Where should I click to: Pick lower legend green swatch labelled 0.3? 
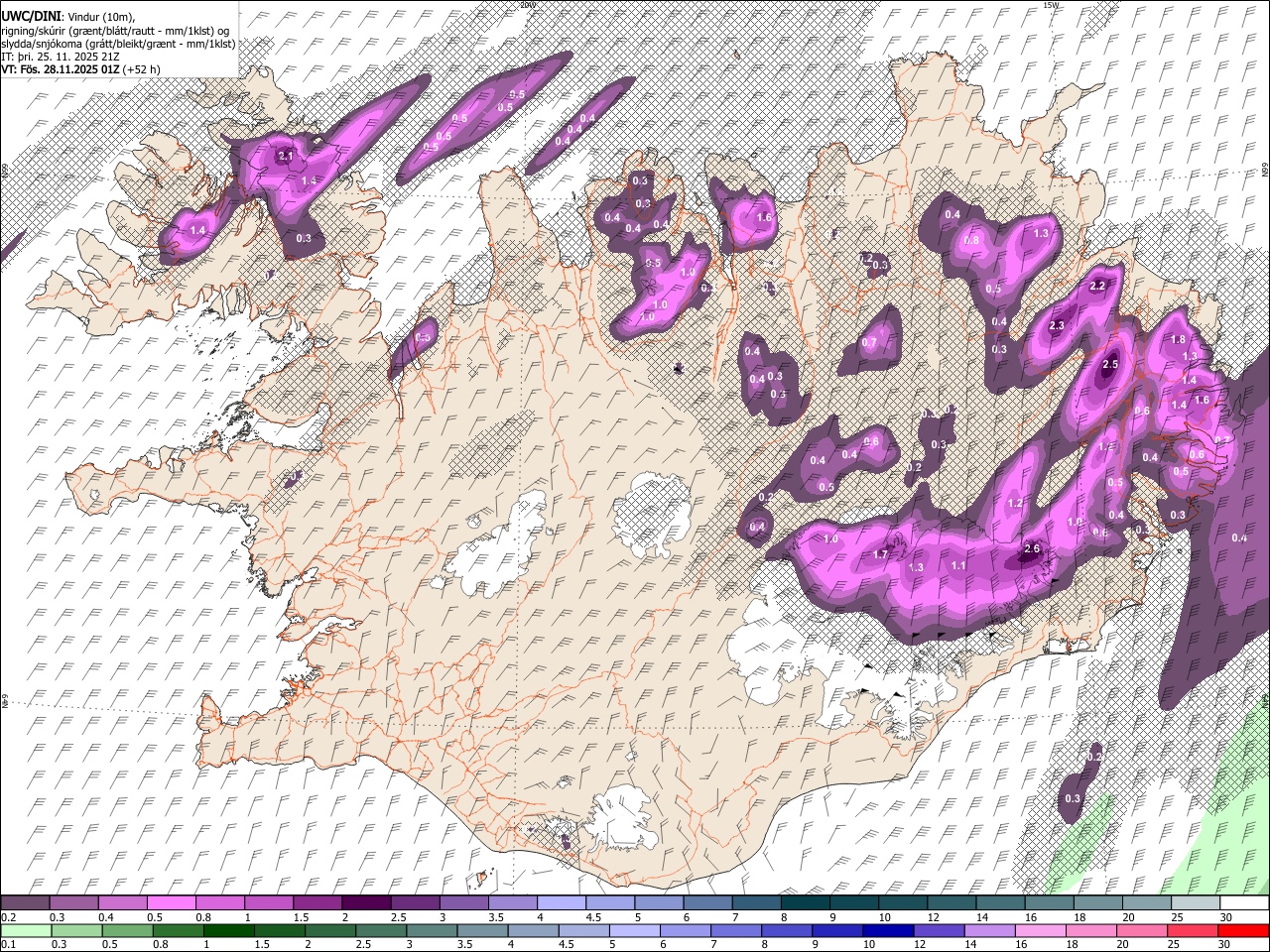pos(76,930)
